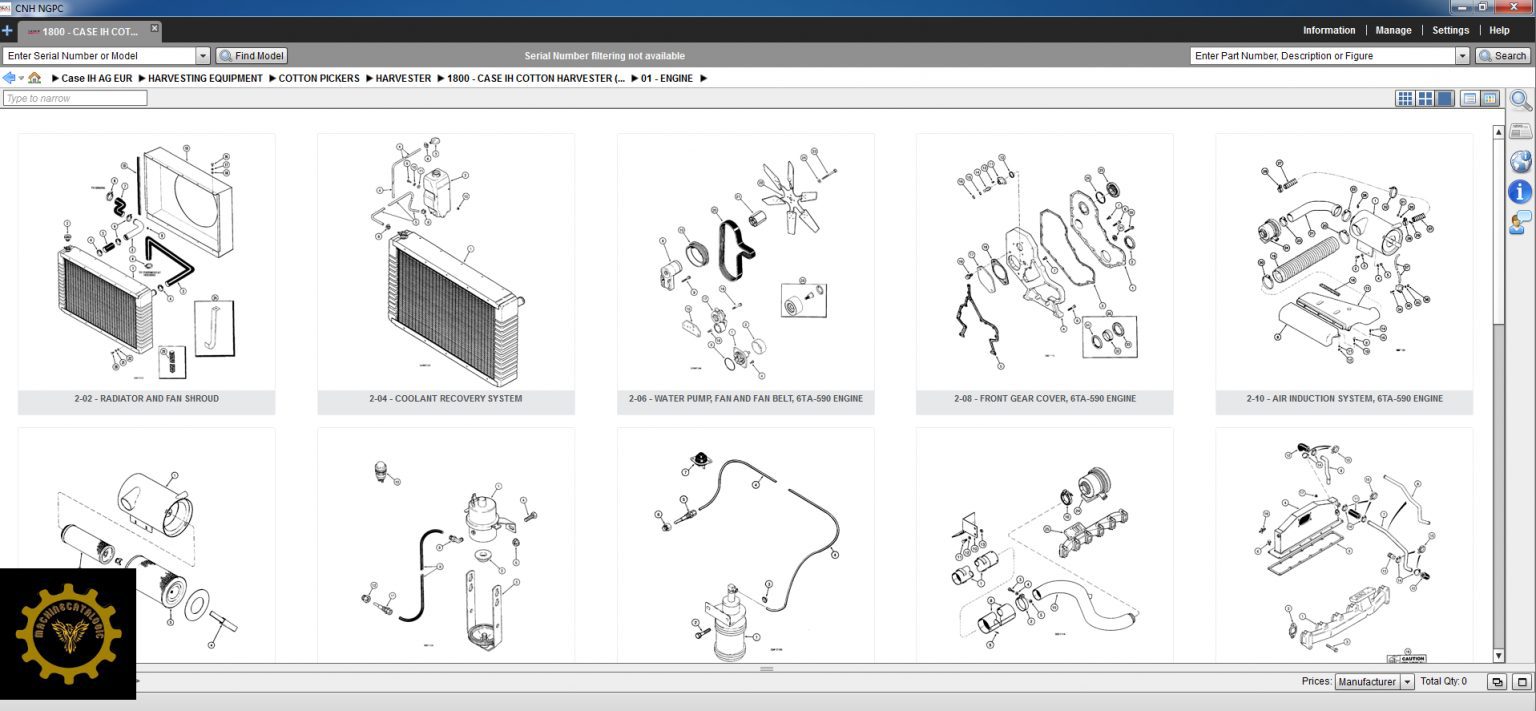Toggle the list view display mode
This screenshot has height=711, width=1536.
[x=1470, y=99]
